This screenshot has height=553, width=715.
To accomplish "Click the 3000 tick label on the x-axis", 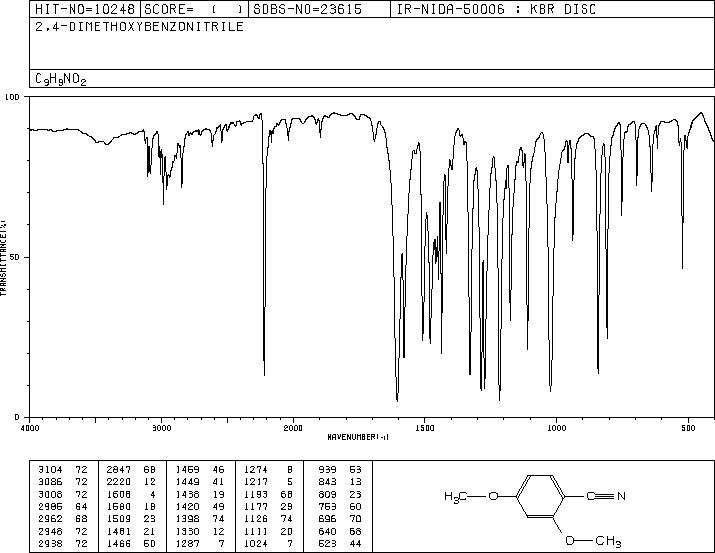I will tap(161, 428).
